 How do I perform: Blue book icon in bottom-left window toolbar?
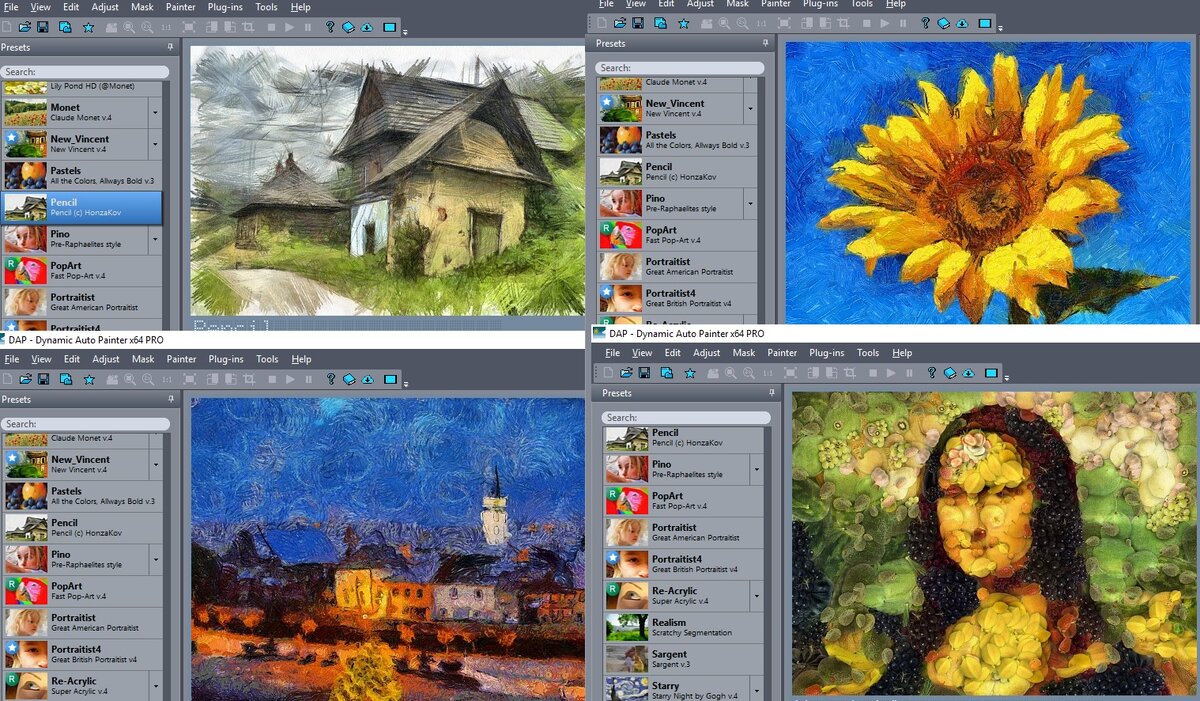349,379
